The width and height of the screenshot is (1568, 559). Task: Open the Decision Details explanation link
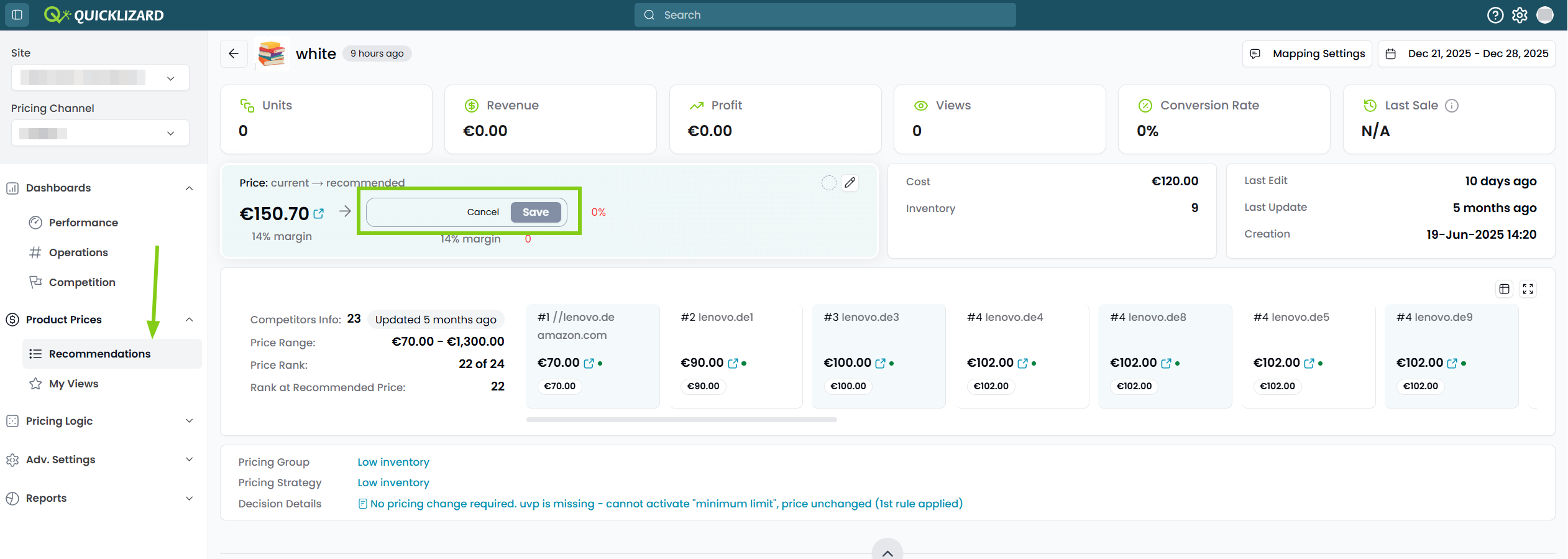tap(666, 504)
